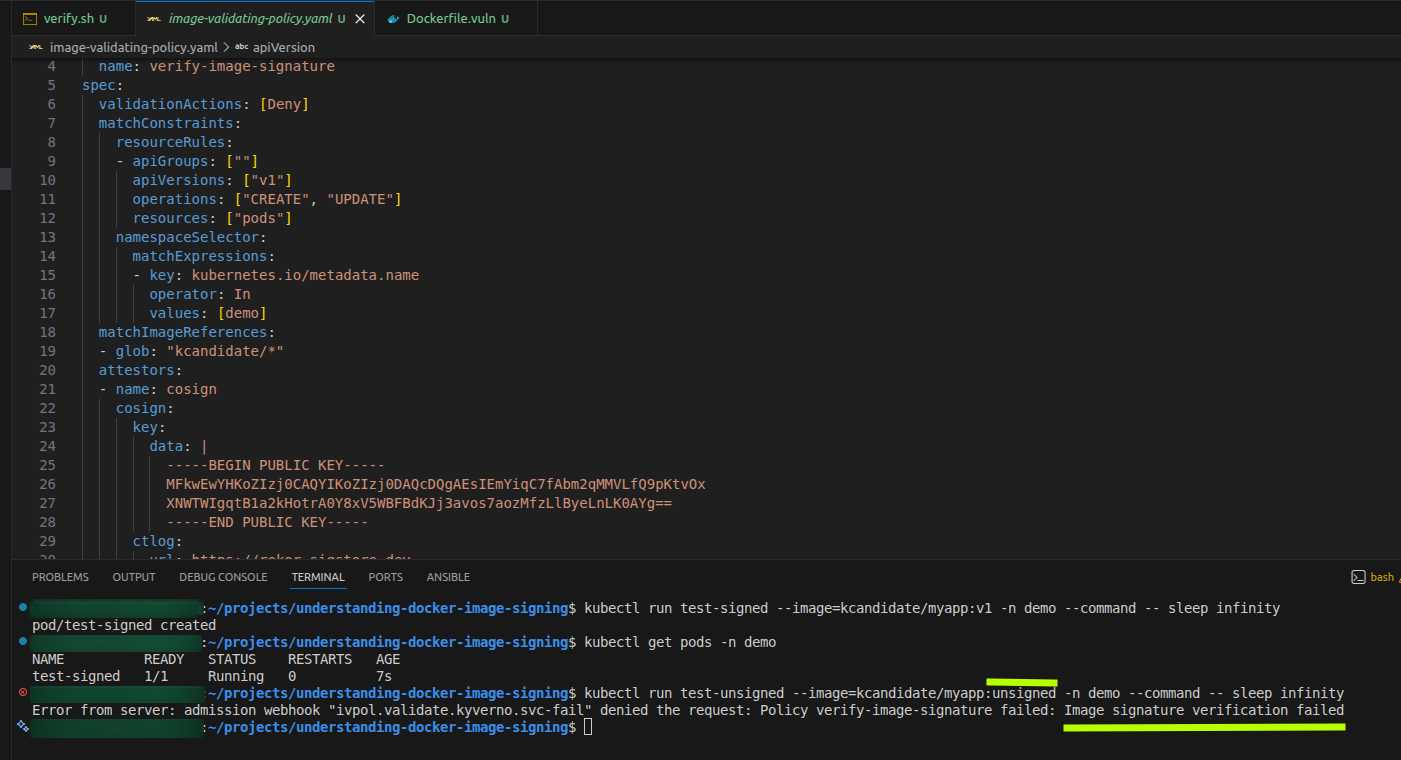Viewport: 1401px width, 760px height.
Task: Click the red error decoration beside the failed command
Action: [x=22, y=692]
